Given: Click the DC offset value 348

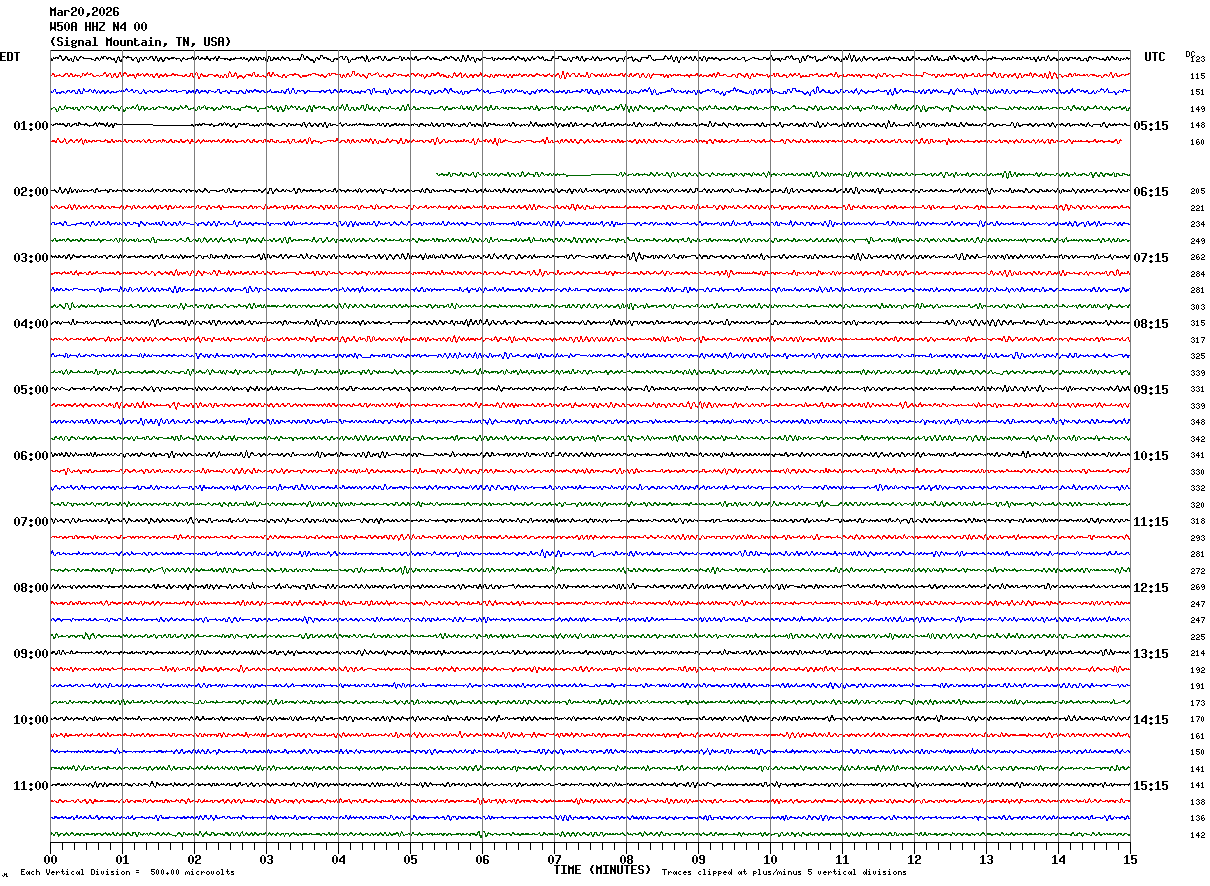Looking at the screenshot, I should pyautogui.click(x=1197, y=422).
